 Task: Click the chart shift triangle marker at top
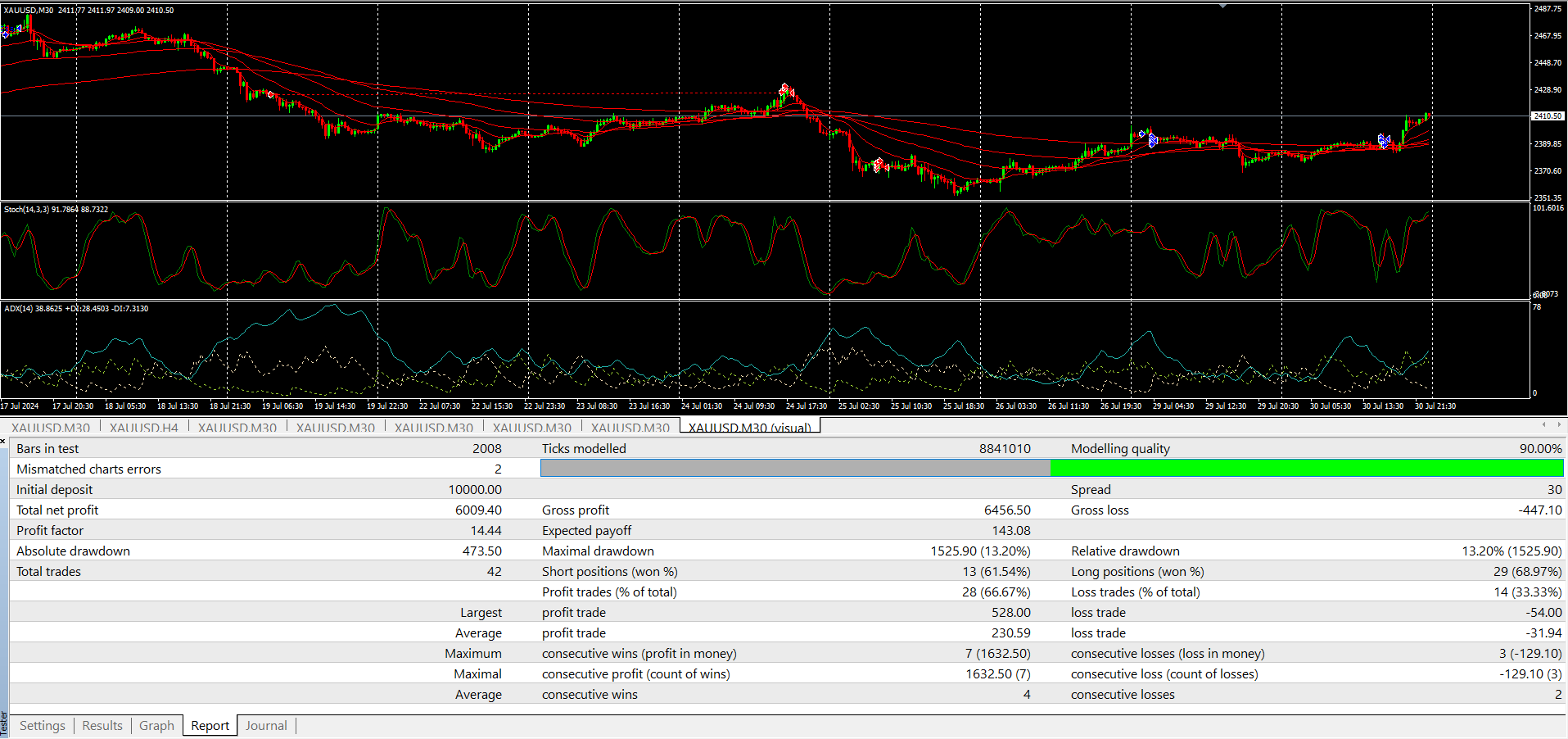click(x=1222, y=6)
